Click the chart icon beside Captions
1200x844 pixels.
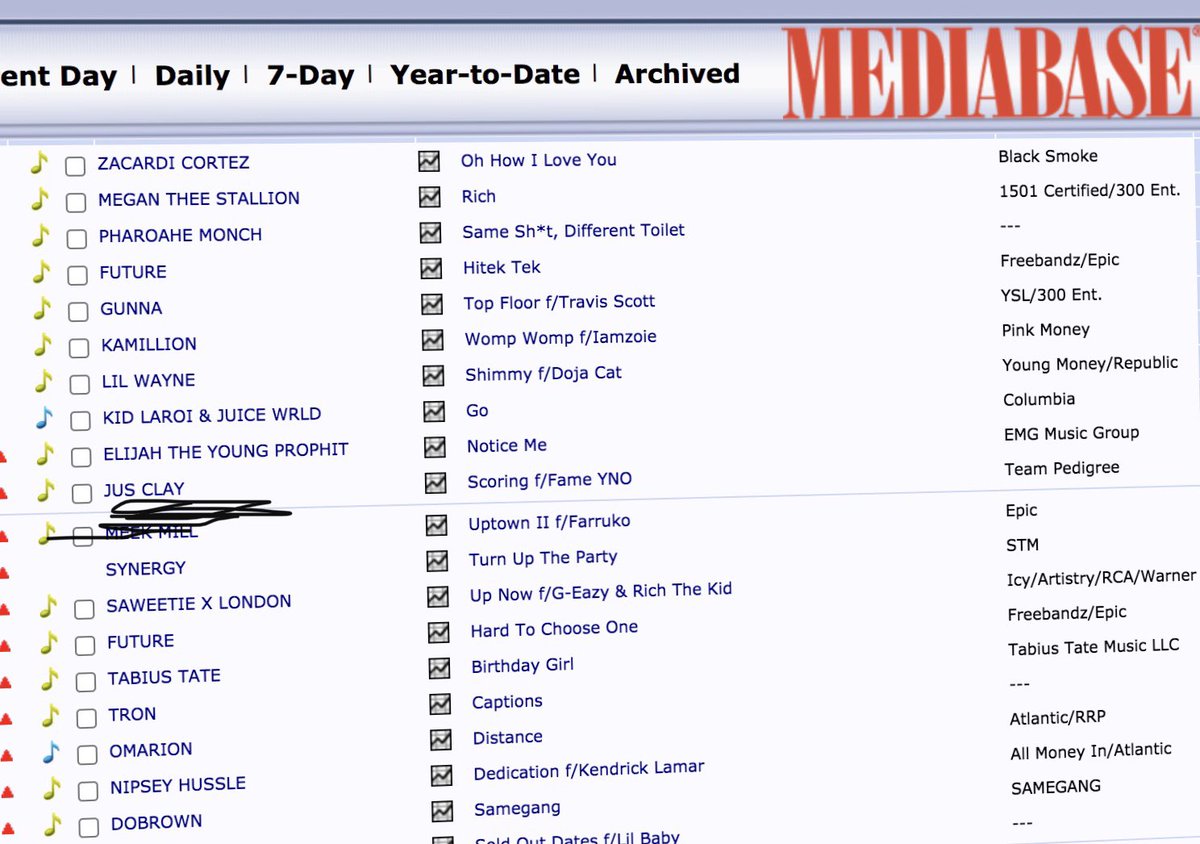(440, 704)
